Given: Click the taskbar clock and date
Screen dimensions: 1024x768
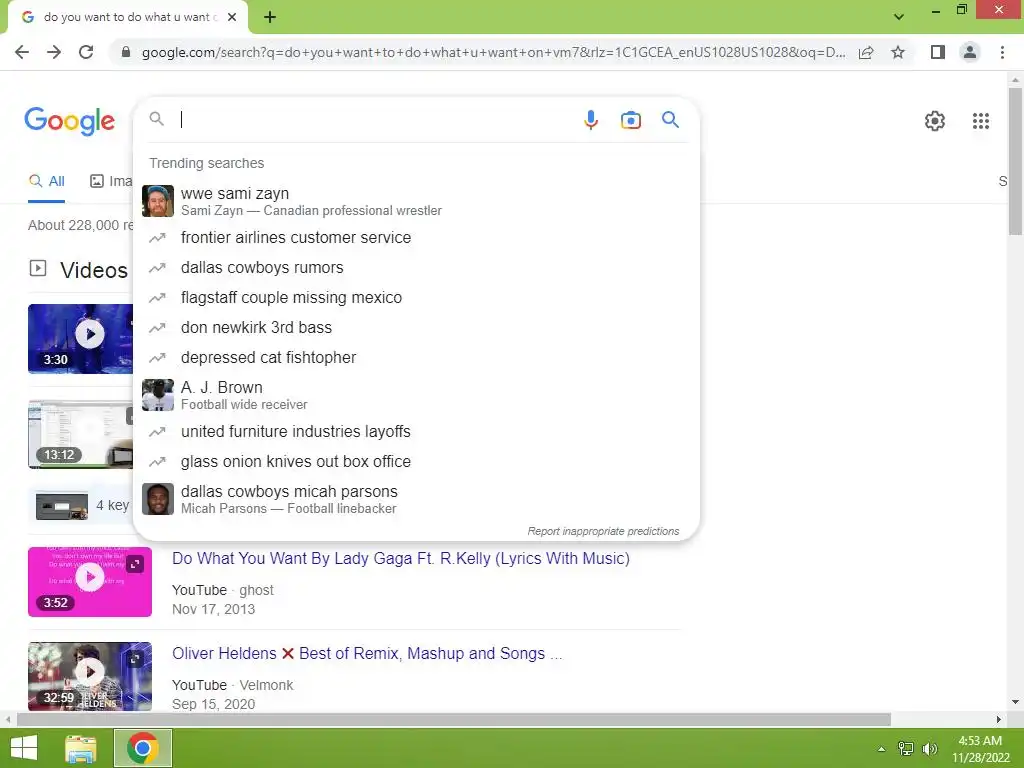Looking at the screenshot, I should click(980, 749).
